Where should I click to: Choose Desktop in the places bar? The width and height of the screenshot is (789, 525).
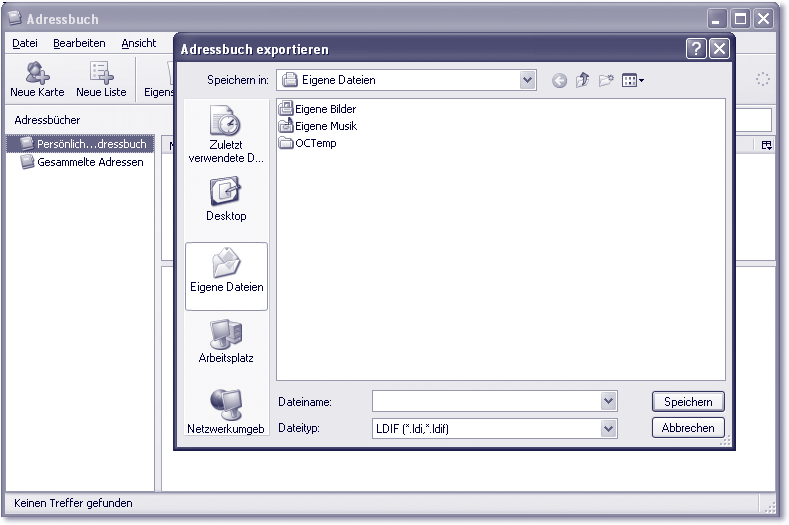tap(225, 198)
